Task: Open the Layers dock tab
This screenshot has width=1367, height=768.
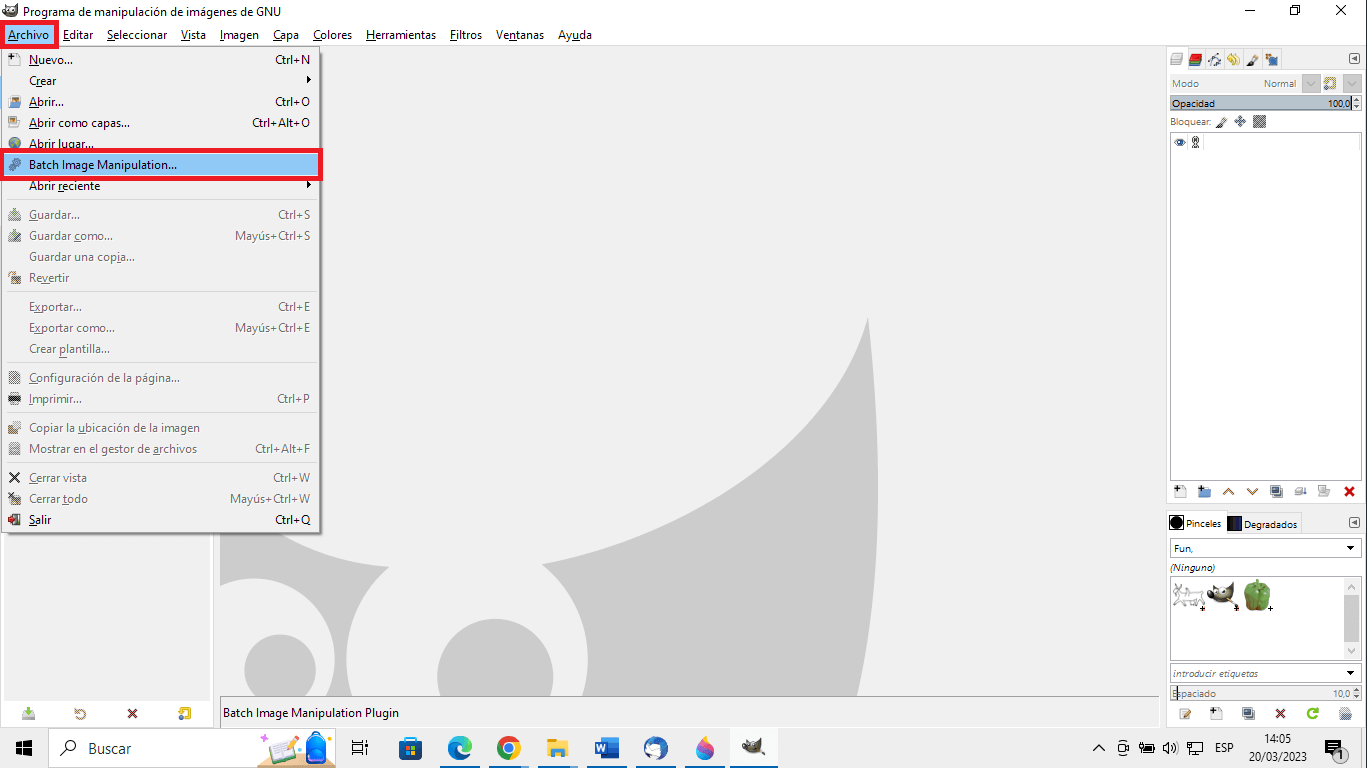Action: [1178, 59]
